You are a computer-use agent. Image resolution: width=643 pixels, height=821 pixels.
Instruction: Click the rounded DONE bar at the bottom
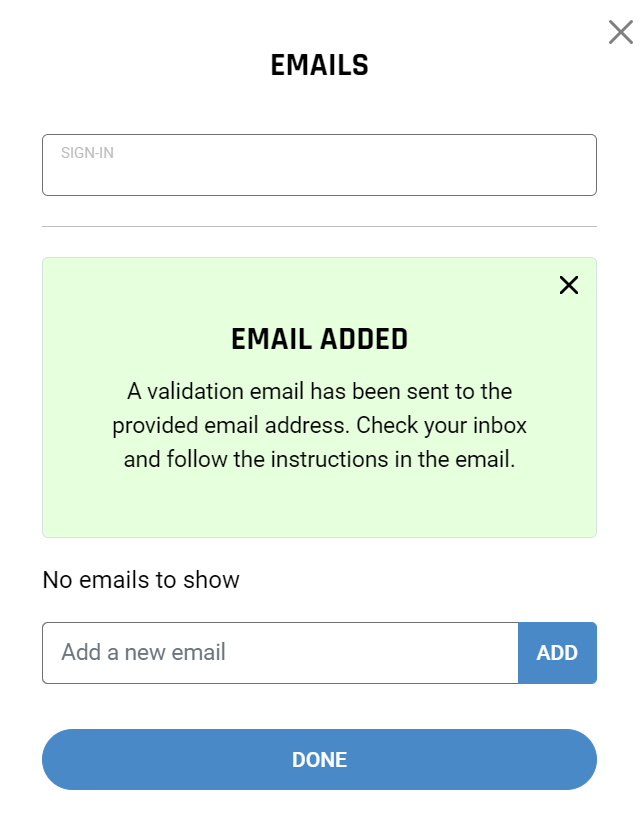pos(319,760)
